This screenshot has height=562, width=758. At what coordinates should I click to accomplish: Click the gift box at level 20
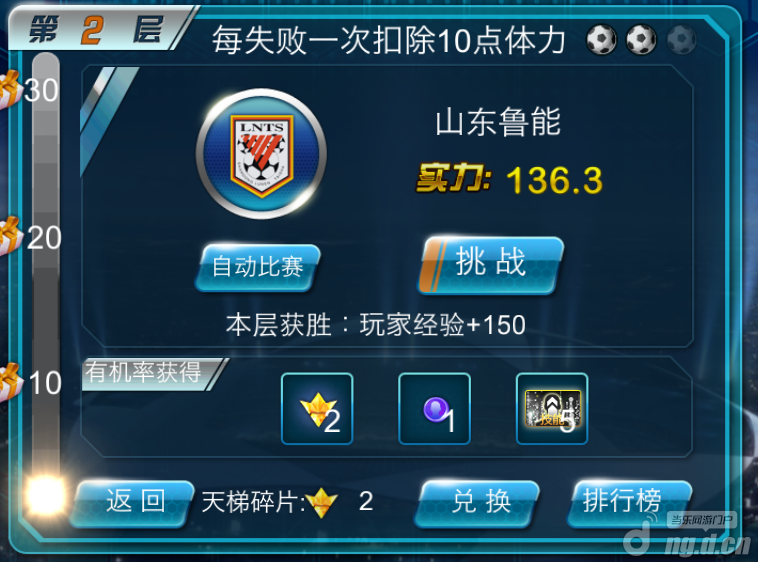click(10, 236)
